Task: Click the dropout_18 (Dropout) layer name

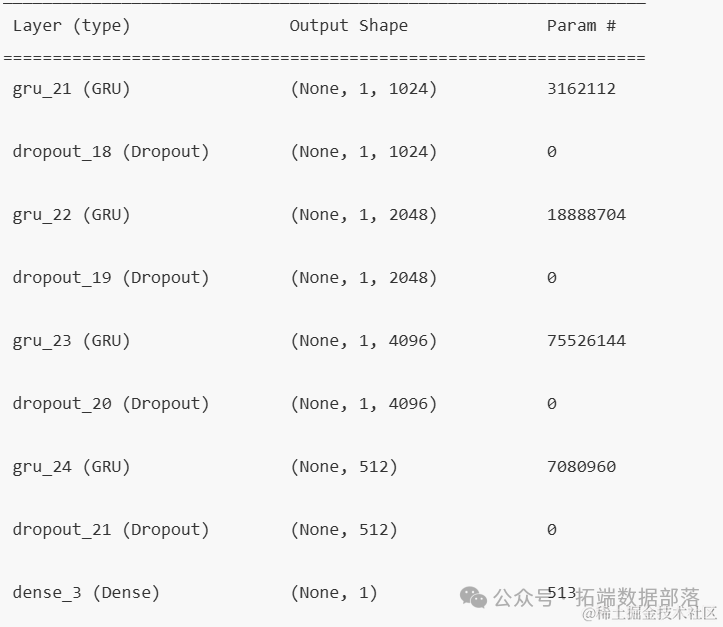Action: click(x=111, y=152)
